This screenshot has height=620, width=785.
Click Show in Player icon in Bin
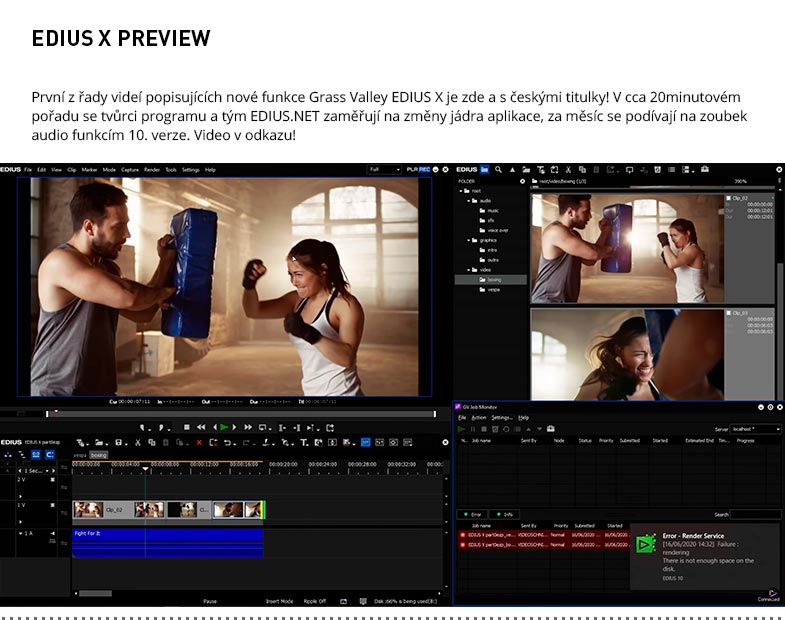[629, 170]
